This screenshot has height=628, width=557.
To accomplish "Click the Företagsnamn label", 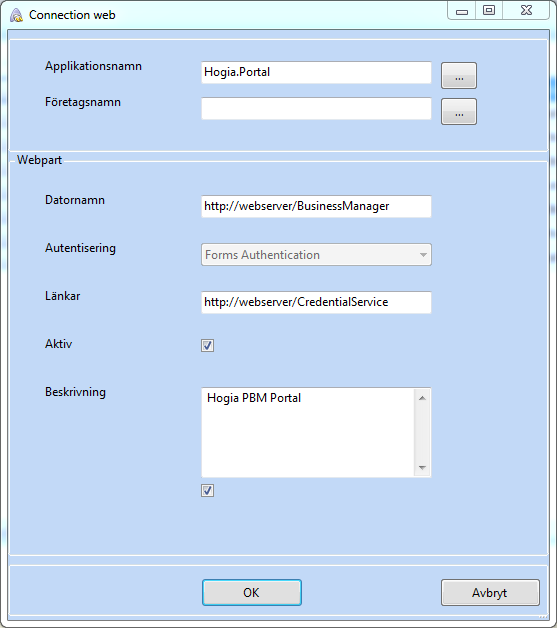I will click(x=82, y=102).
